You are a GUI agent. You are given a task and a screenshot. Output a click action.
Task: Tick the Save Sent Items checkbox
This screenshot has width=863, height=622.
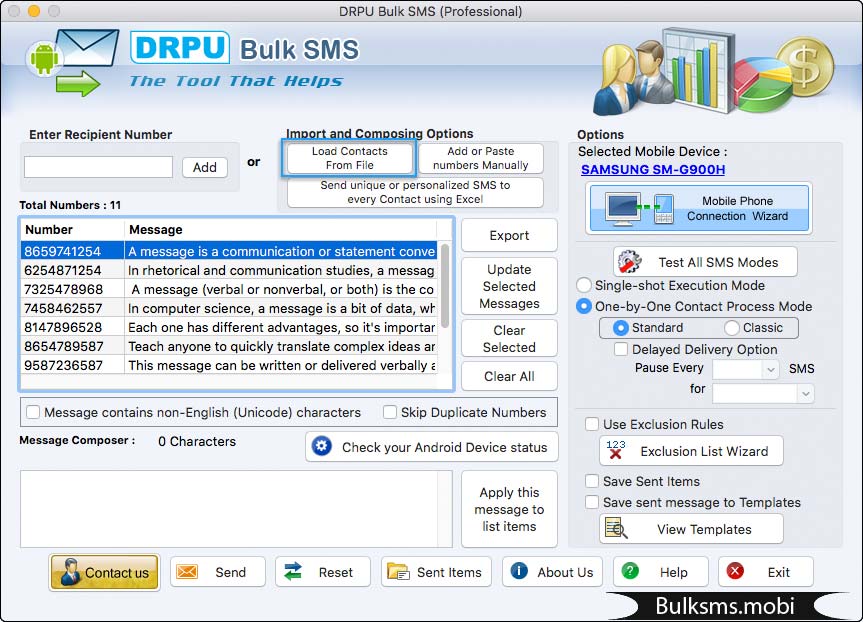[x=592, y=481]
